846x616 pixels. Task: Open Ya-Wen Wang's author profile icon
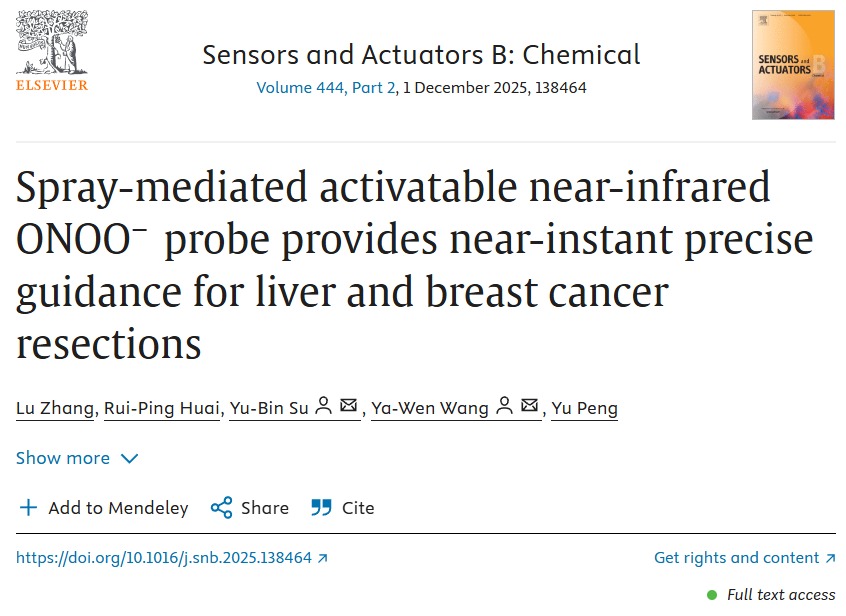tap(504, 406)
